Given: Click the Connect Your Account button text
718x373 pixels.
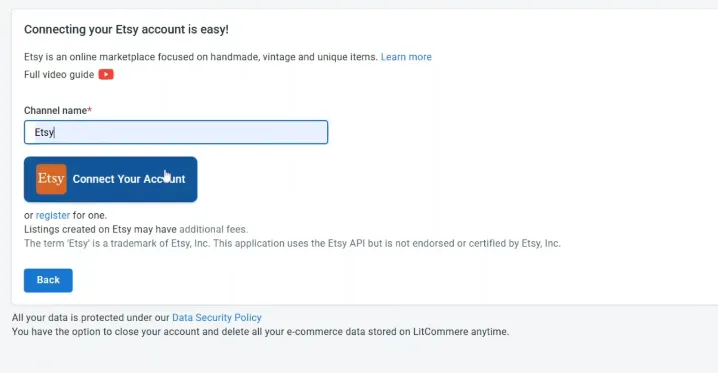Looking at the screenshot, I should tap(129, 179).
